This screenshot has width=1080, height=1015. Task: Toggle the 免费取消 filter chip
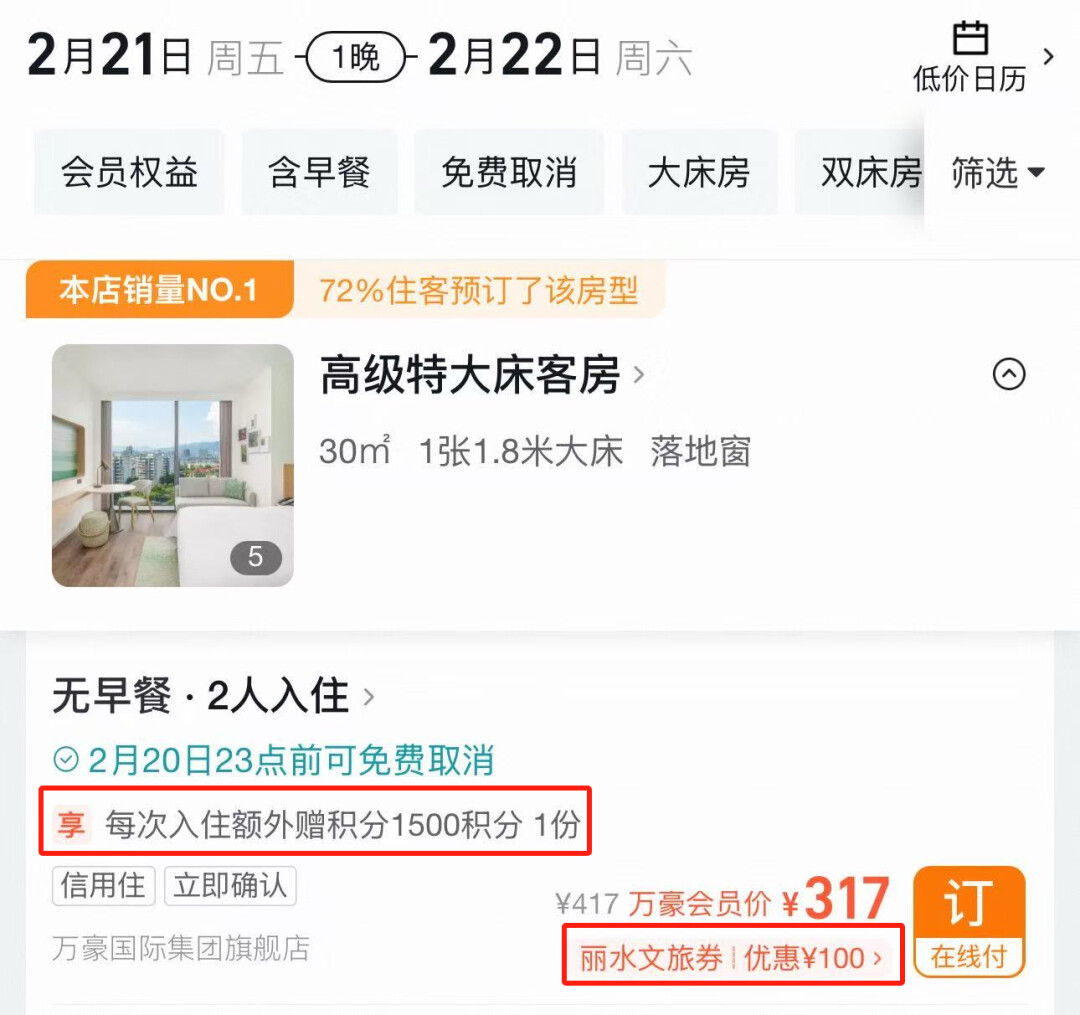click(509, 172)
